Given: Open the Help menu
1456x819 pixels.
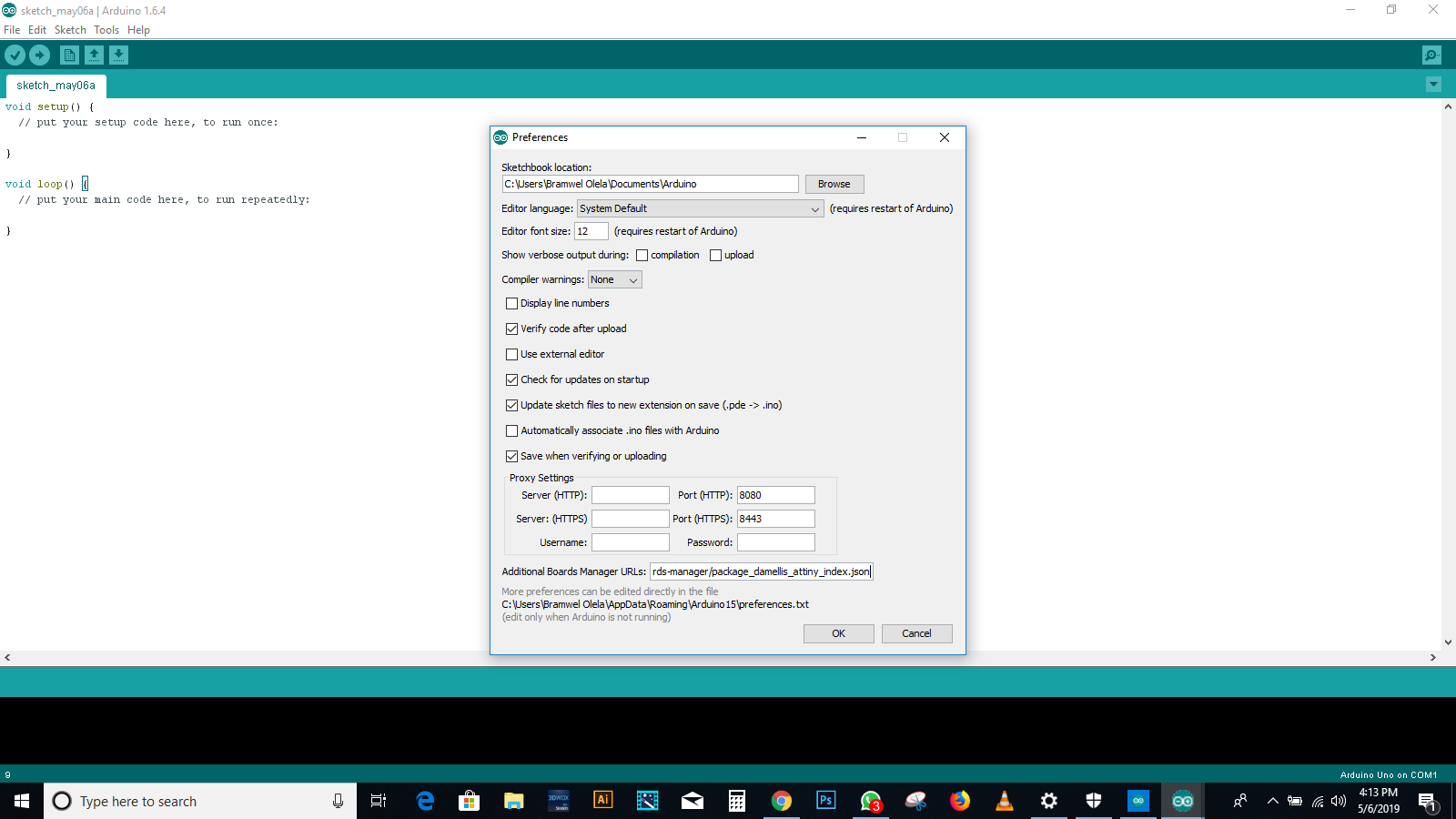Looking at the screenshot, I should pyautogui.click(x=138, y=30).
